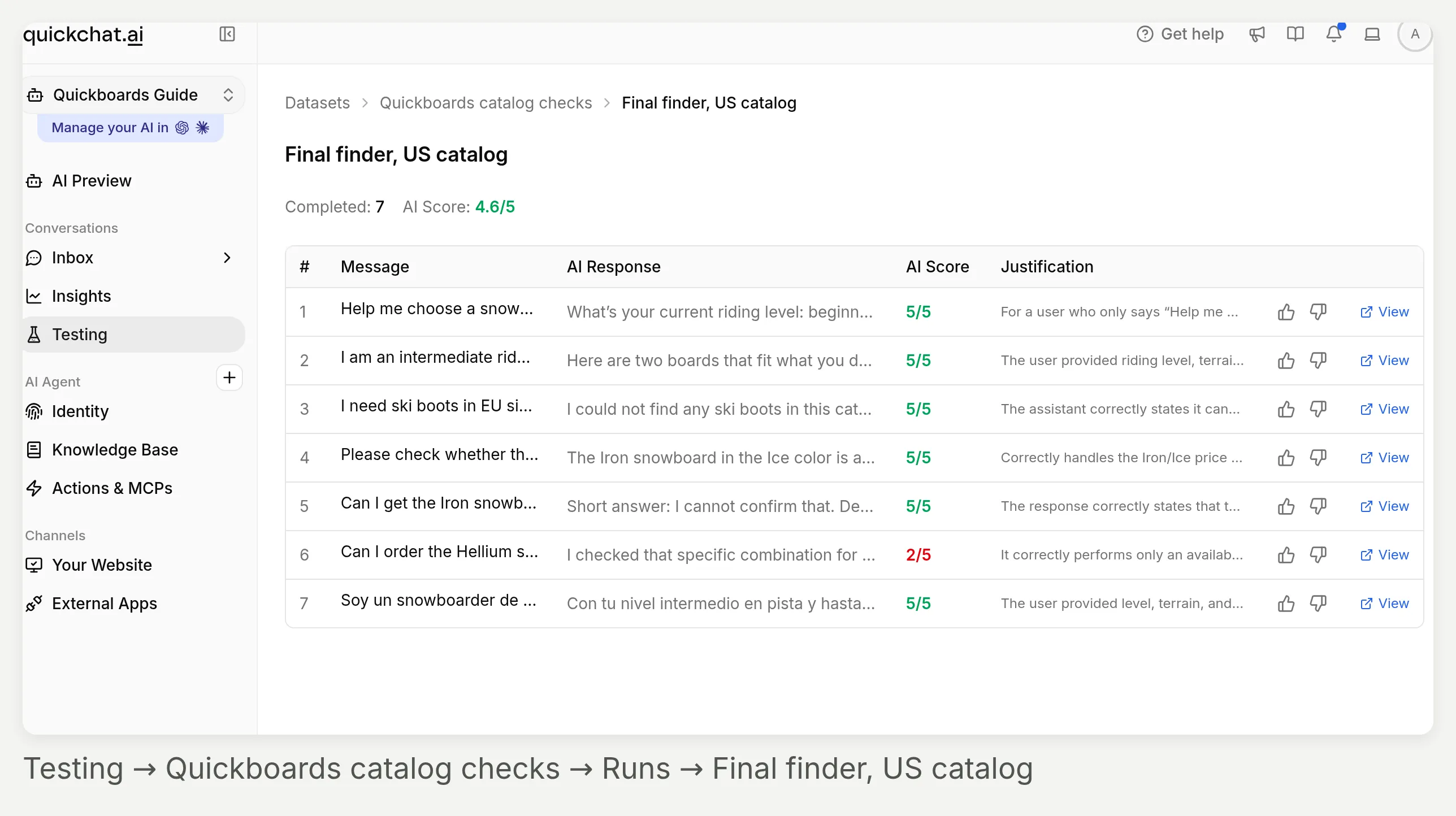
Task: Thumbs down row 4 Please check whether
Action: [x=1318, y=458]
